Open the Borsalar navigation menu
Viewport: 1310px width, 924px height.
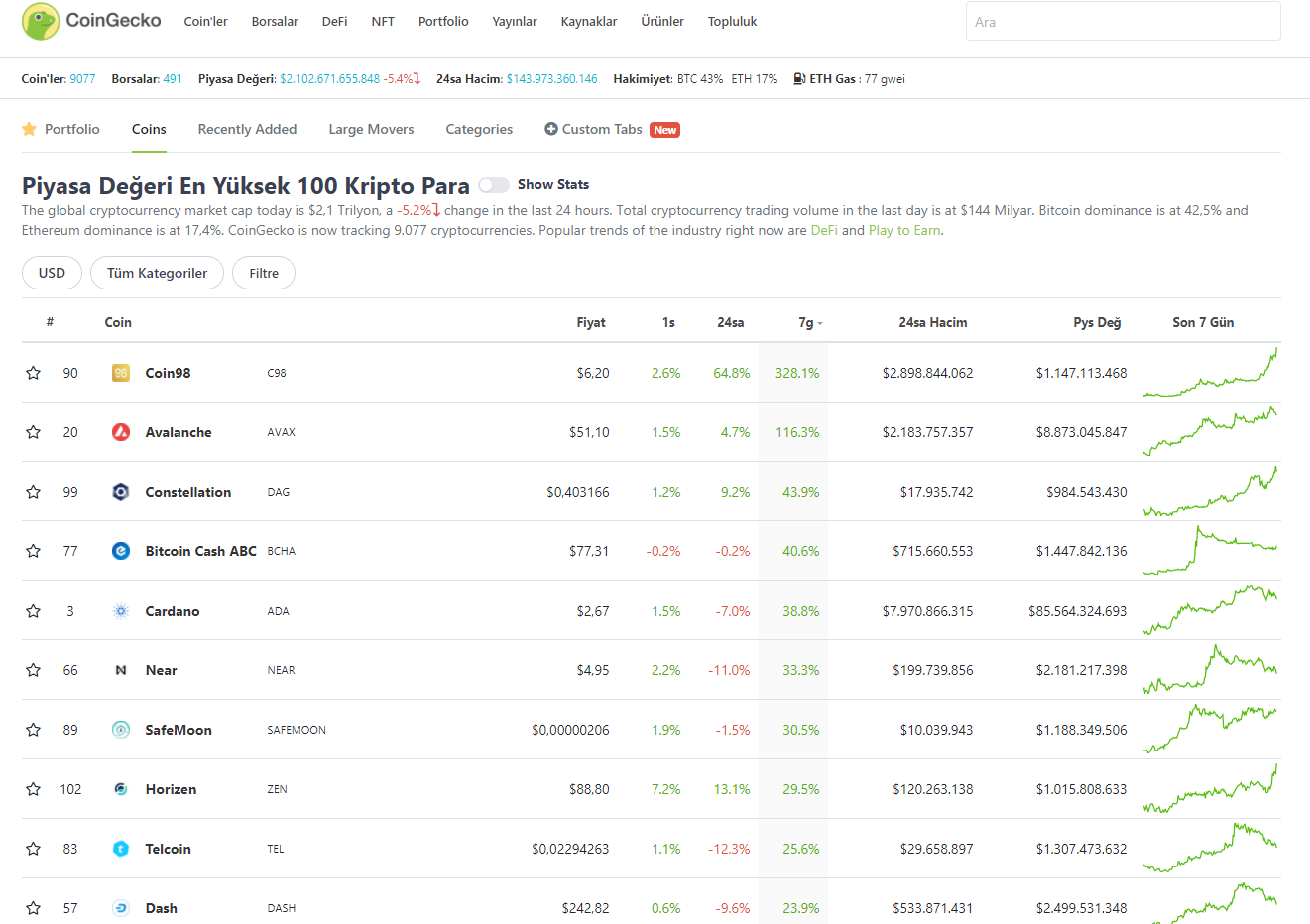pyautogui.click(x=275, y=21)
